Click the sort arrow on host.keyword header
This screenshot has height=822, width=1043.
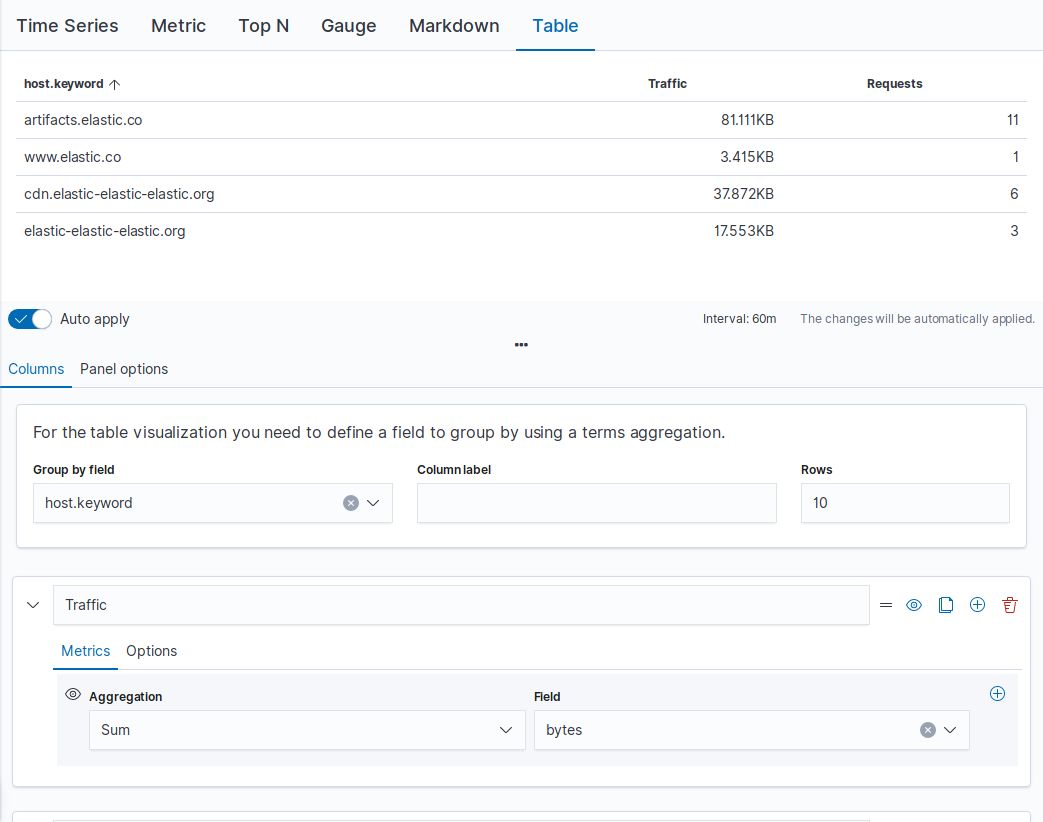point(115,84)
